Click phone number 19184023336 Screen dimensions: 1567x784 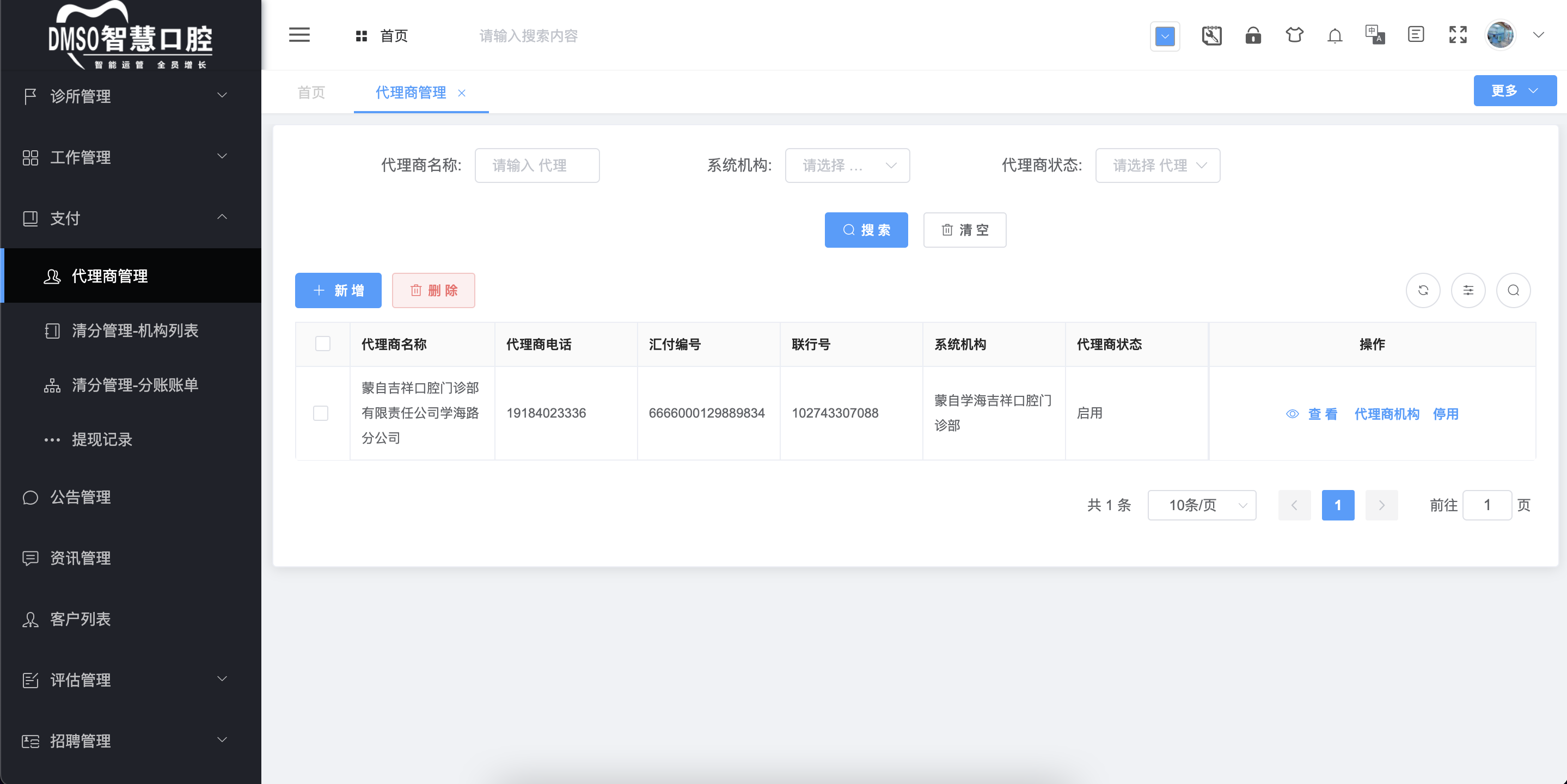click(x=546, y=413)
